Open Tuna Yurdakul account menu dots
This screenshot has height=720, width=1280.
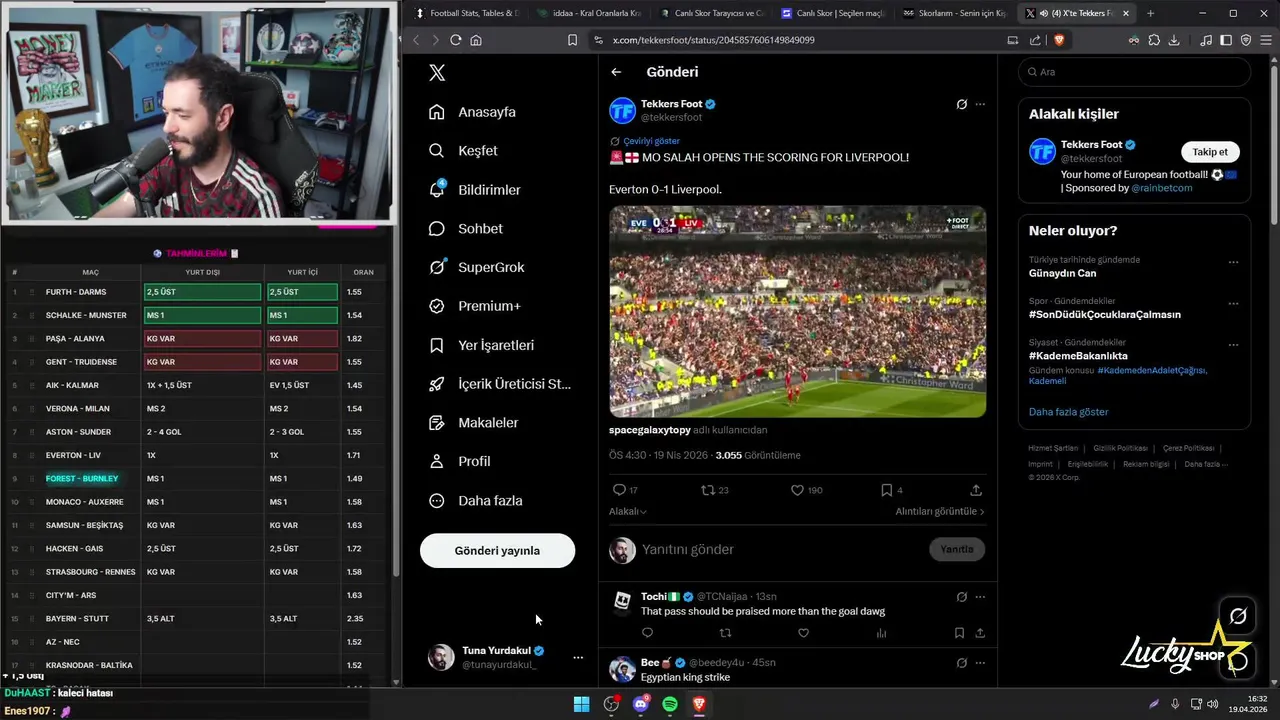[578, 657]
